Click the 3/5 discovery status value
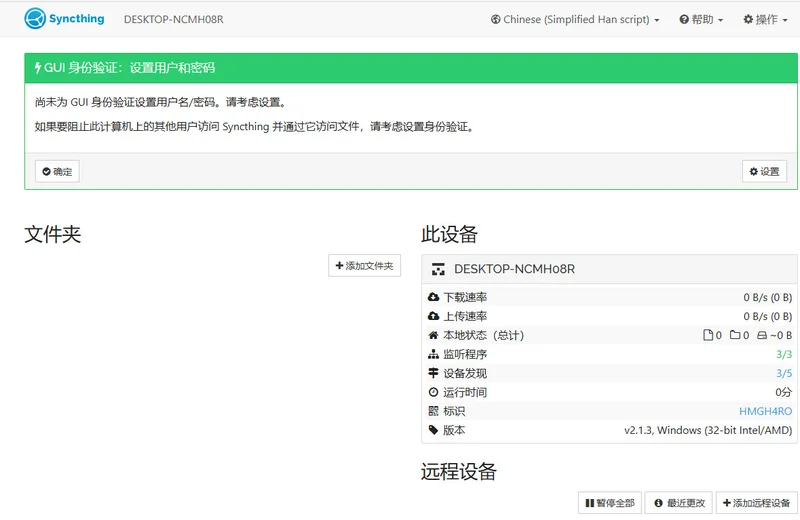 pyautogui.click(x=784, y=373)
